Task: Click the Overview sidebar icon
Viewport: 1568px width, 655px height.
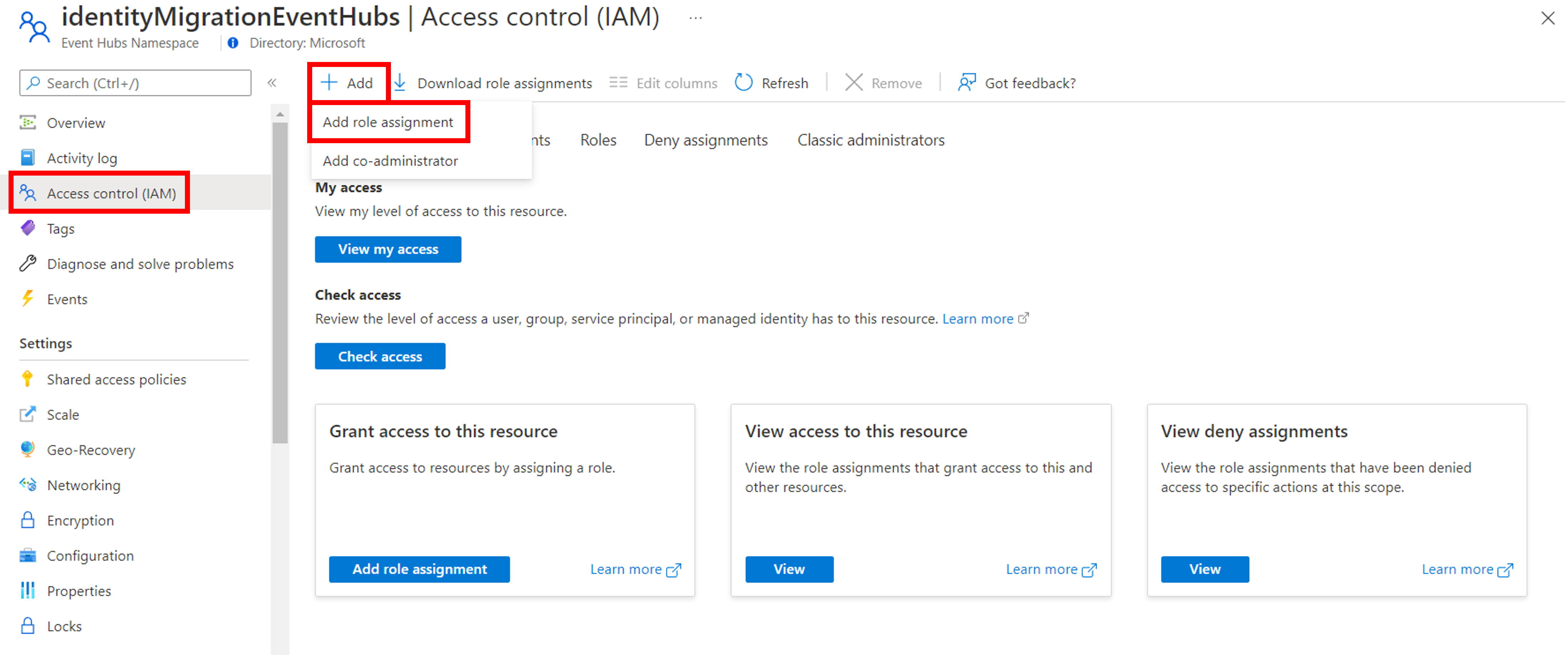Action: 28,122
